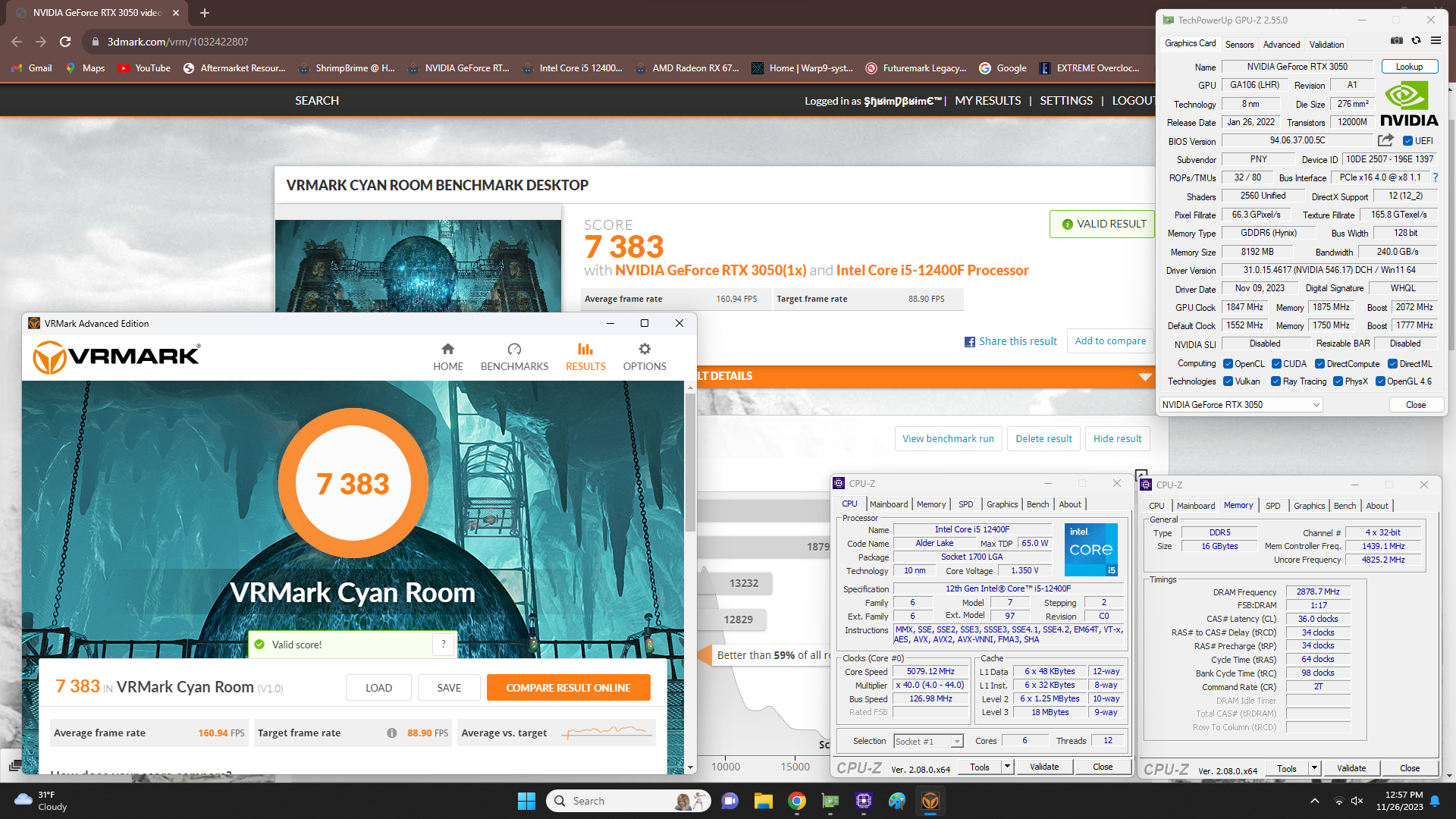Open File Explorer from the taskbar
The image size is (1456, 819).
[763, 801]
